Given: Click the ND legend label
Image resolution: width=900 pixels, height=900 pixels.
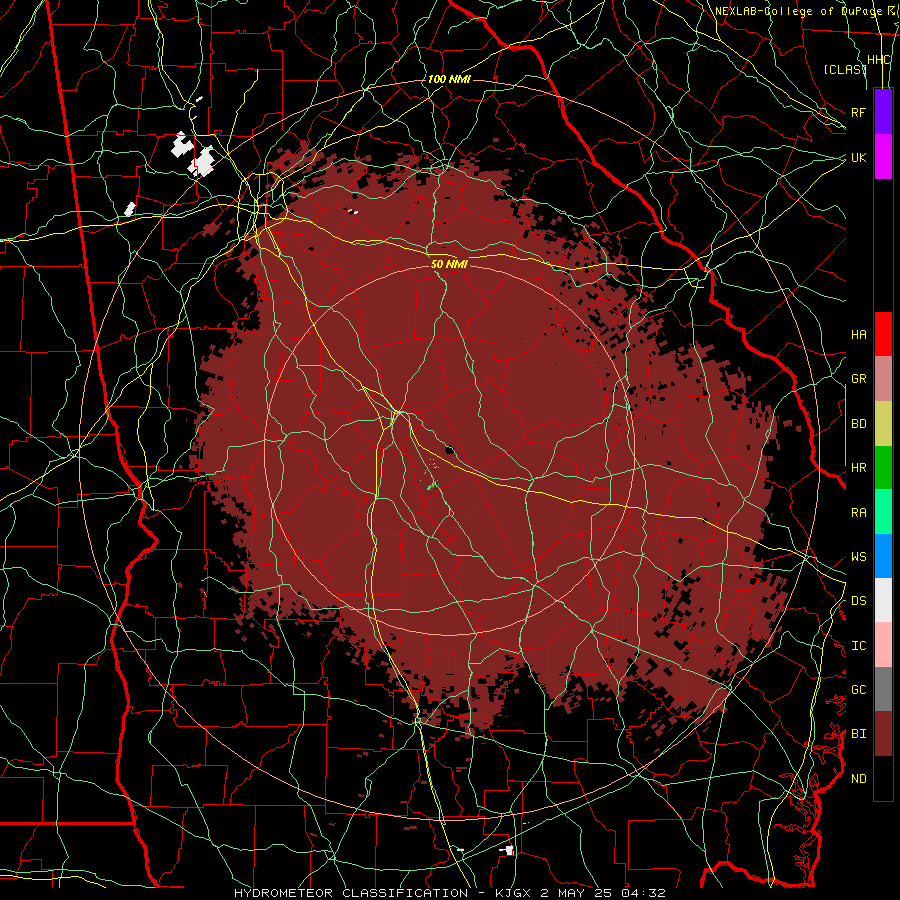Looking at the screenshot, I should (x=858, y=779).
